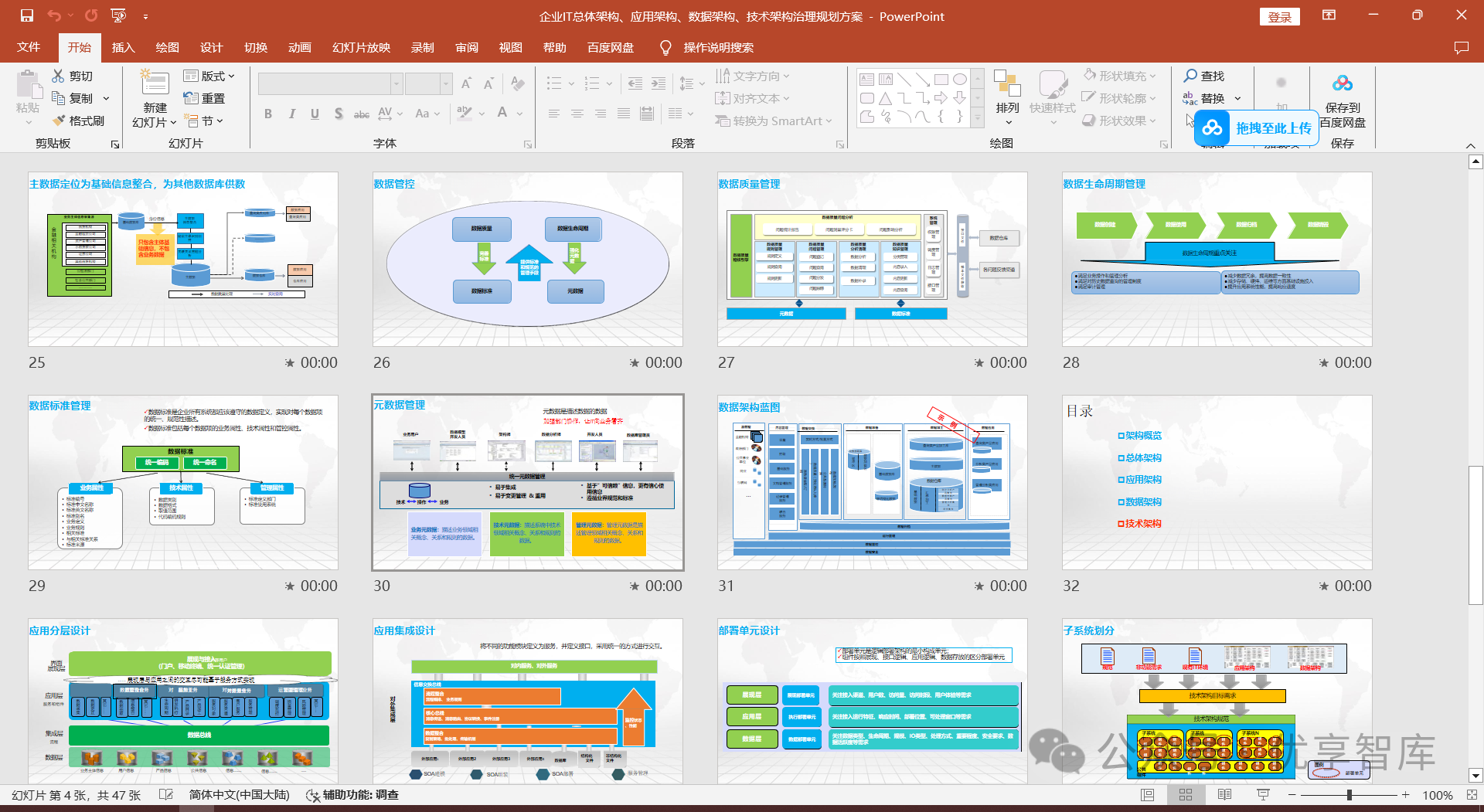
Task: Expand the shapes gallery more arrow
Action: coord(978,119)
